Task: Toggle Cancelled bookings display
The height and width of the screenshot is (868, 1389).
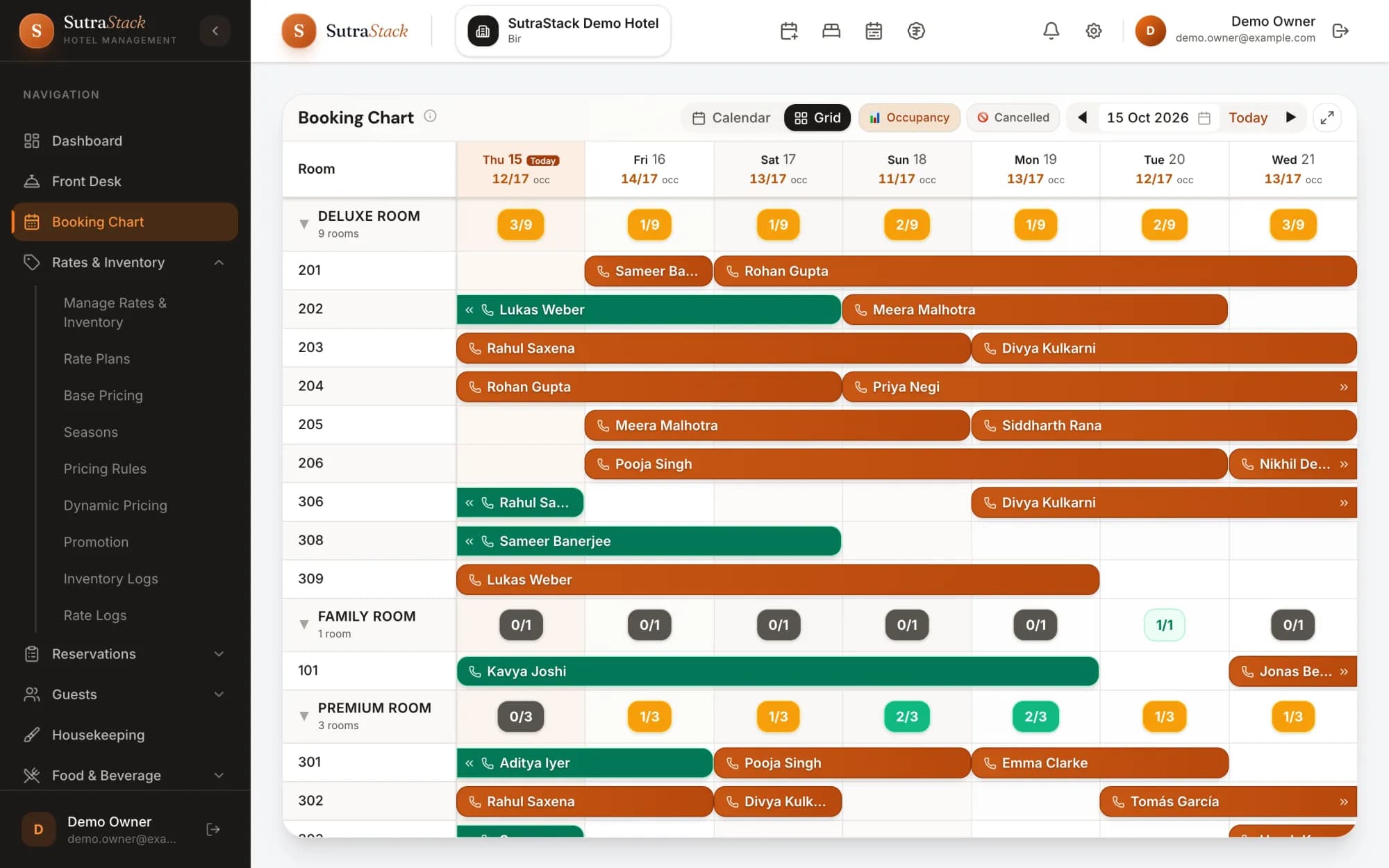Action: 1013,117
